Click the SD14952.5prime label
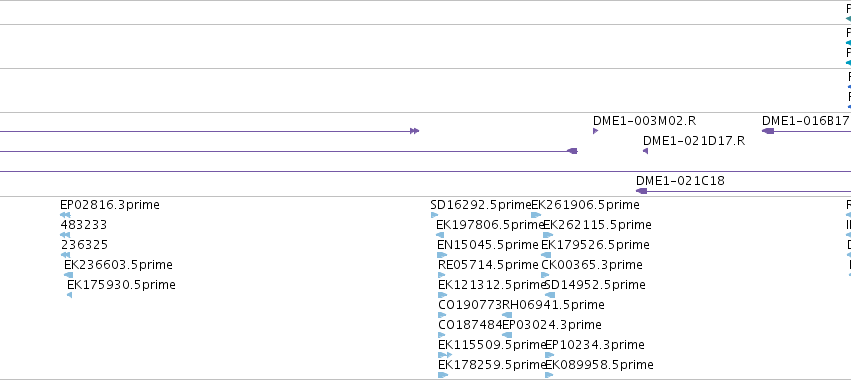 595,285
